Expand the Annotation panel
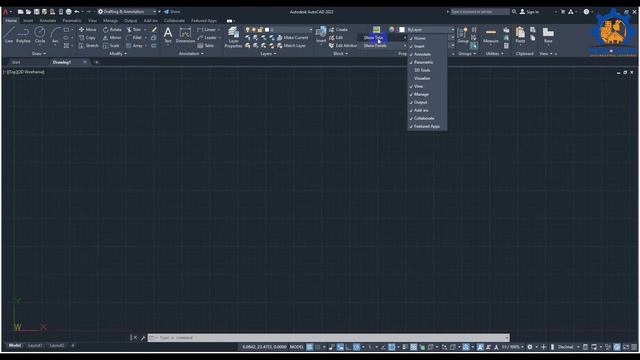 tap(191, 53)
